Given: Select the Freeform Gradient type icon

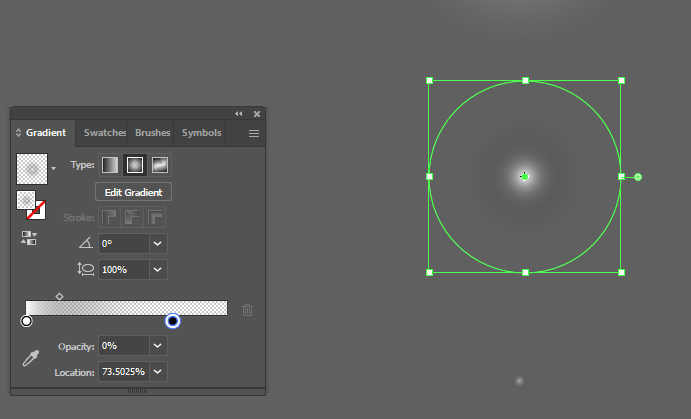Looking at the screenshot, I should tap(160, 165).
